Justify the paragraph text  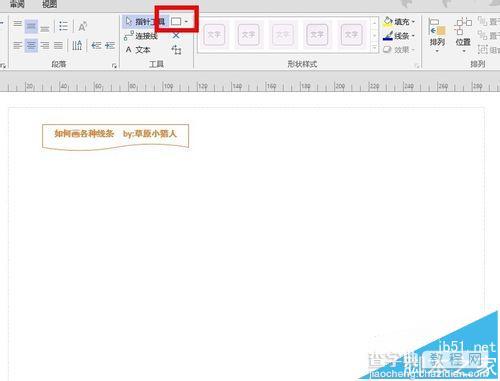[x=58, y=45]
